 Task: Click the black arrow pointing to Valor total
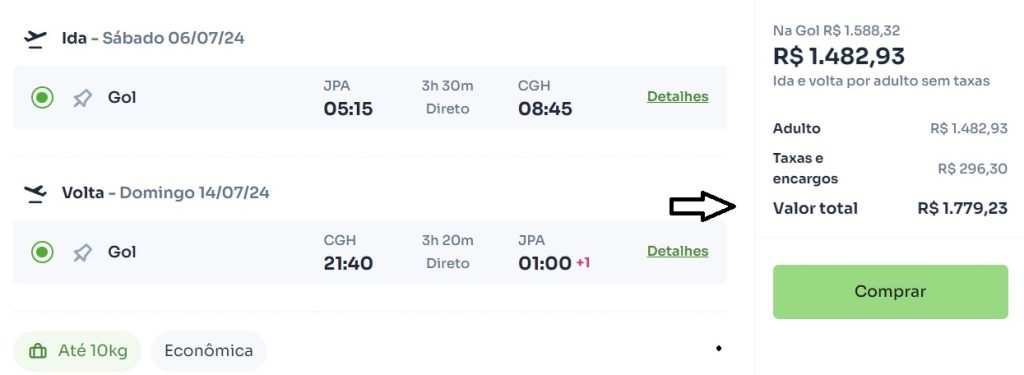(x=703, y=206)
